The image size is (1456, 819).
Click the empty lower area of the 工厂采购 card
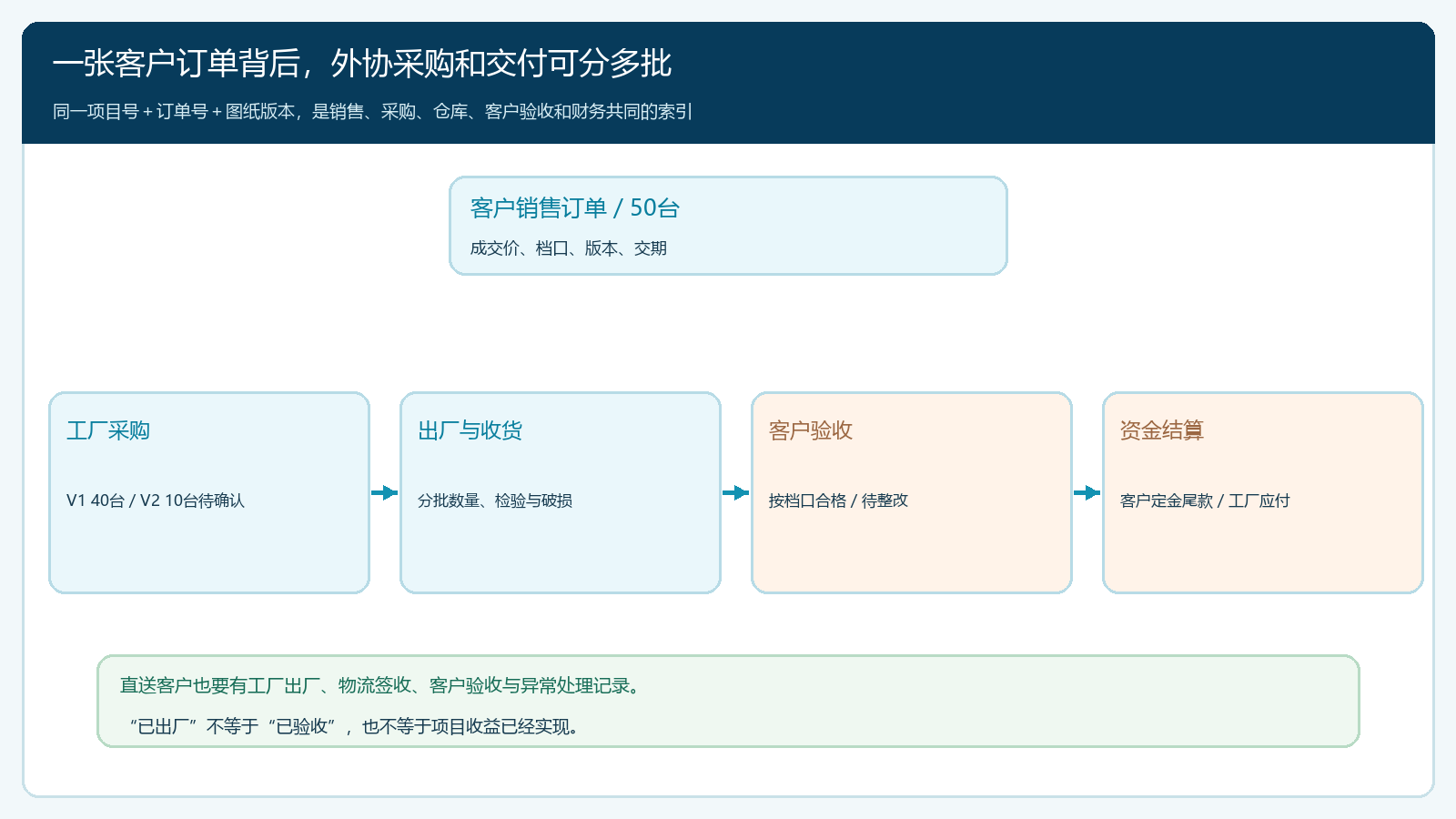(x=209, y=555)
